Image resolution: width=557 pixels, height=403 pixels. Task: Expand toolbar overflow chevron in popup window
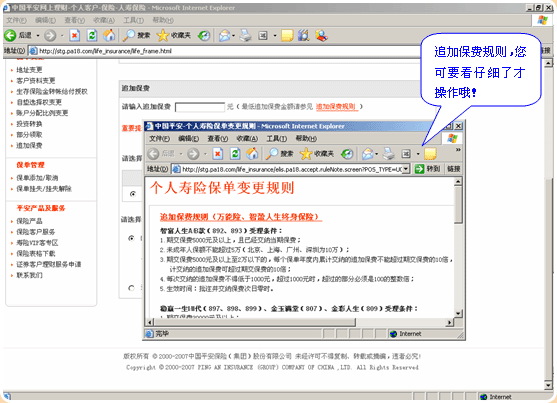pos(458,150)
